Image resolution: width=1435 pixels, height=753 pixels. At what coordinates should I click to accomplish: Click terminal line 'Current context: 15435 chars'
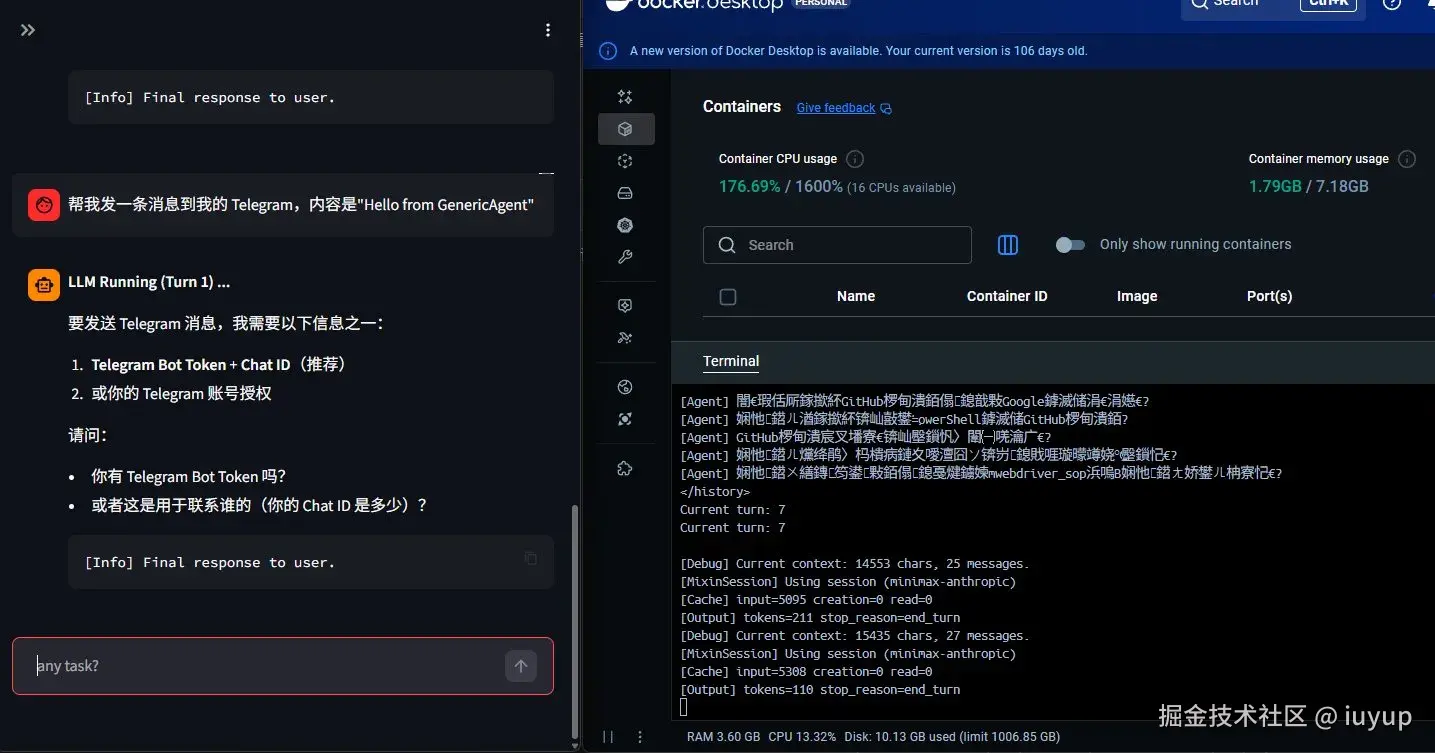(854, 636)
